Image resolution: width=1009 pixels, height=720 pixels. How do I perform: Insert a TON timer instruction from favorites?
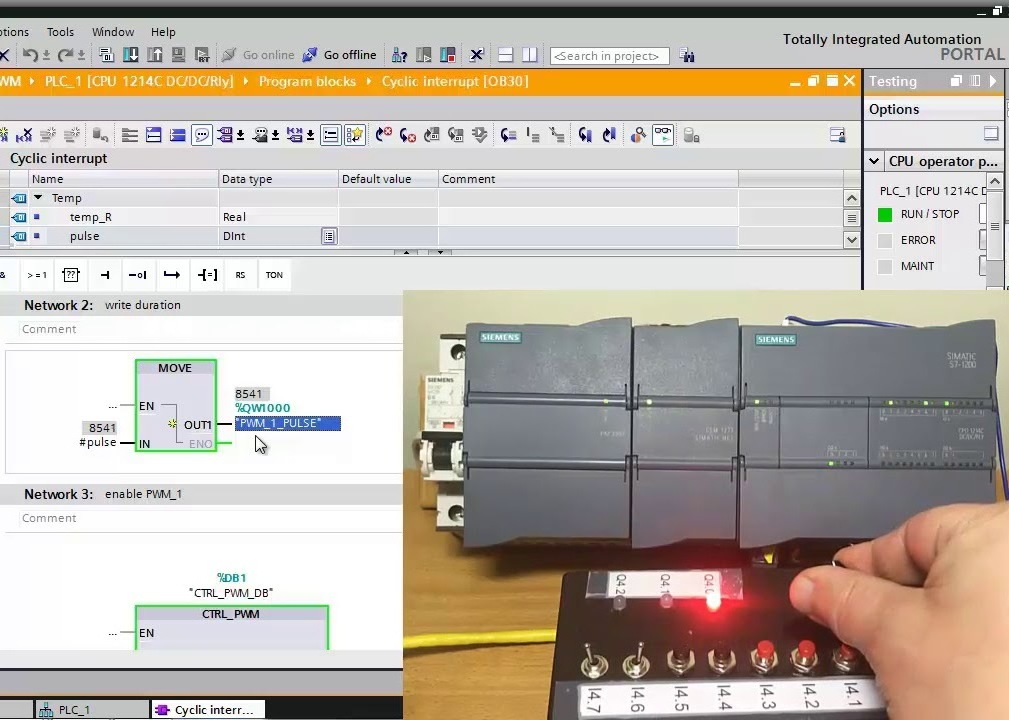(x=274, y=275)
